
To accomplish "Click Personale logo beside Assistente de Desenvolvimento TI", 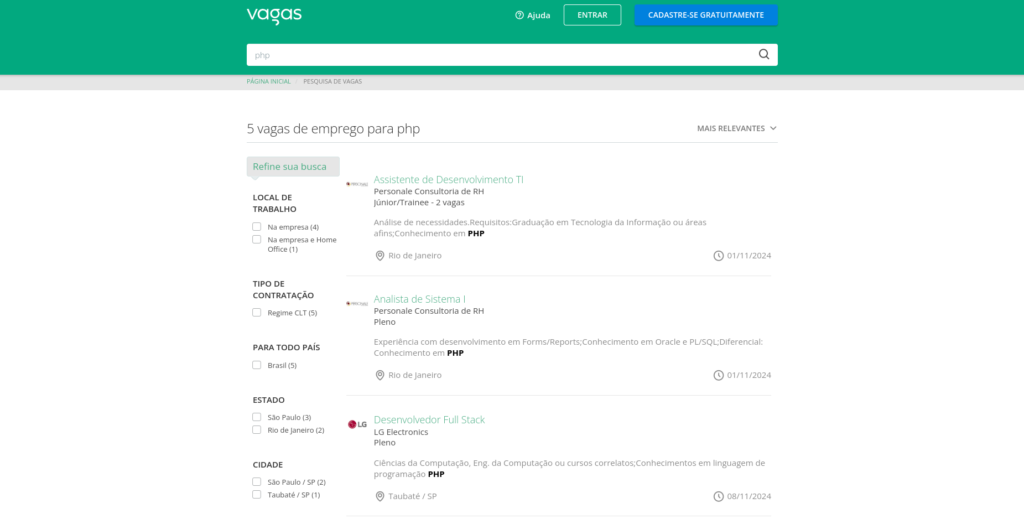I will 357,184.
